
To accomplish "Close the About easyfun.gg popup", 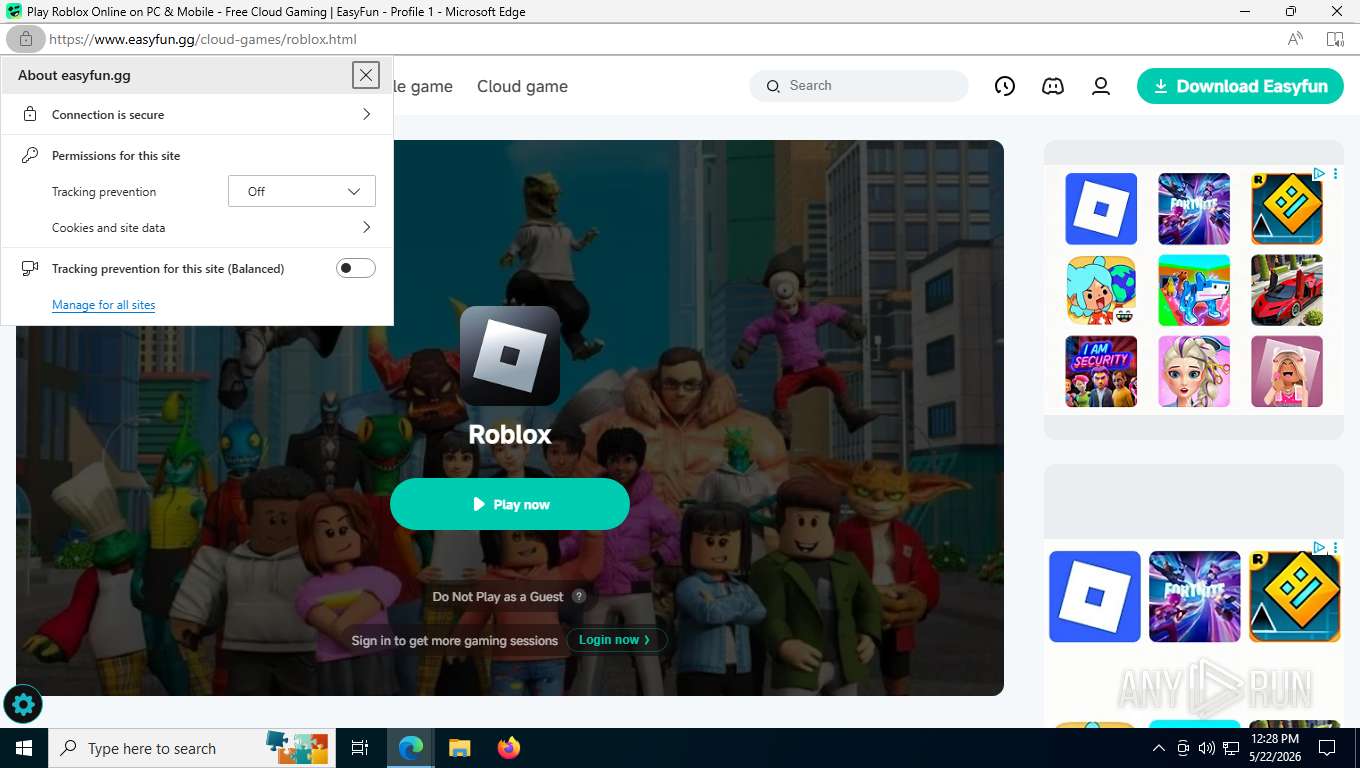I will pyautogui.click(x=366, y=75).
